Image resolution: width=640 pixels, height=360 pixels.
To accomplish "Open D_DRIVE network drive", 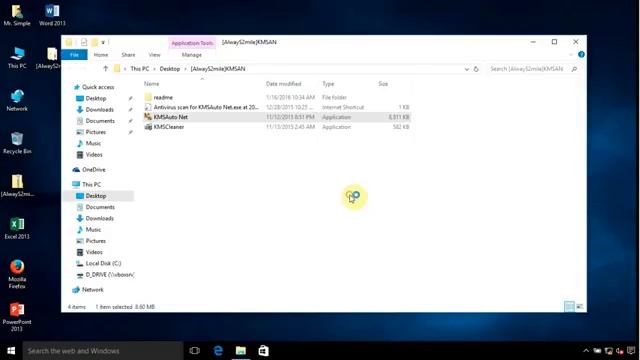I will point(109,275).
